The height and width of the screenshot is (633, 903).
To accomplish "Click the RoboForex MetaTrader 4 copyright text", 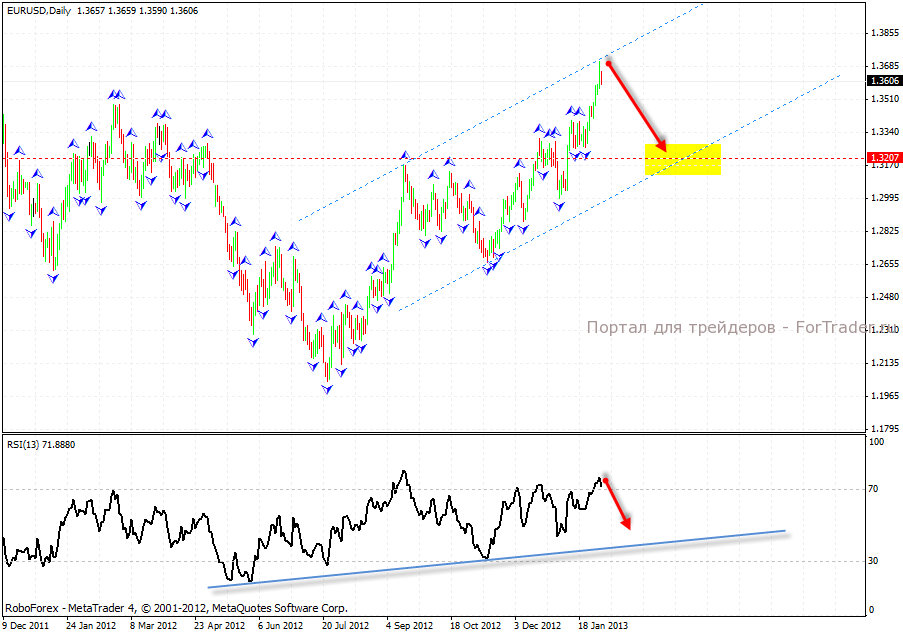I will (176, 607).
